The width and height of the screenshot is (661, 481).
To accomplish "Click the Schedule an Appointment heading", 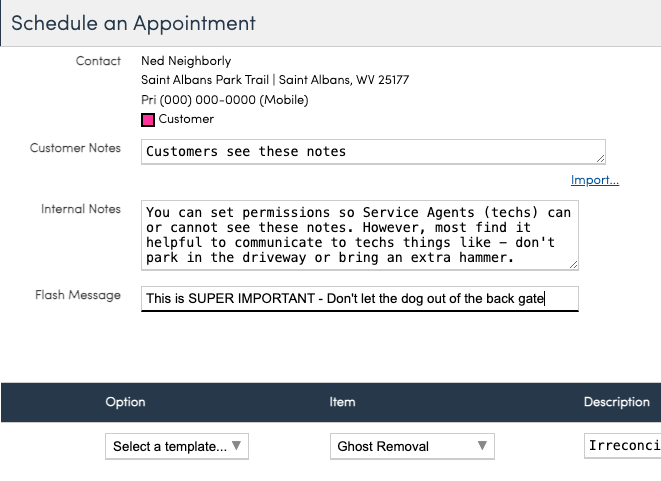I will 133,22.
